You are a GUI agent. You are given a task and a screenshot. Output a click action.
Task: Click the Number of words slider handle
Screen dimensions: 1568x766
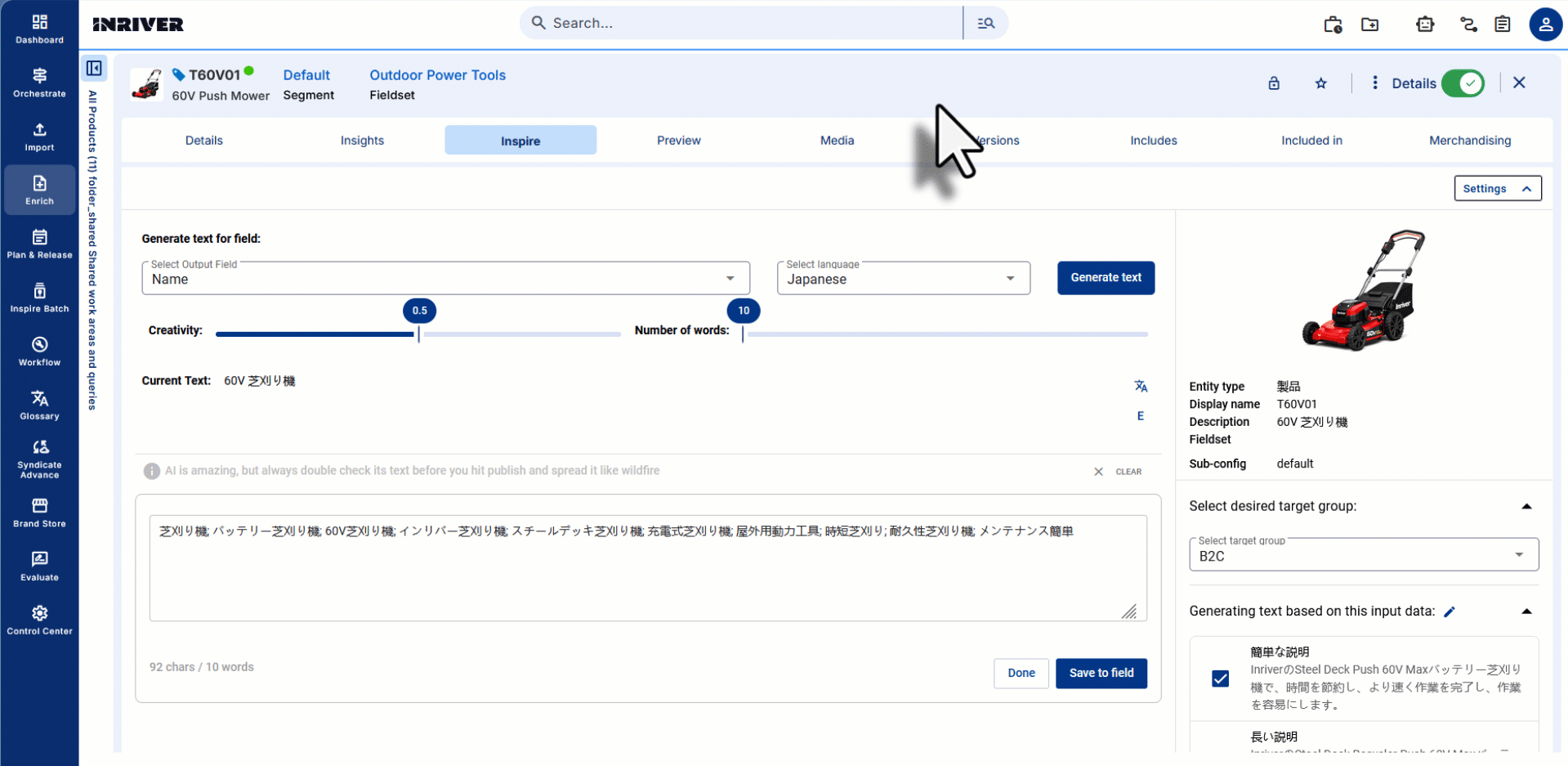[743, 334]
